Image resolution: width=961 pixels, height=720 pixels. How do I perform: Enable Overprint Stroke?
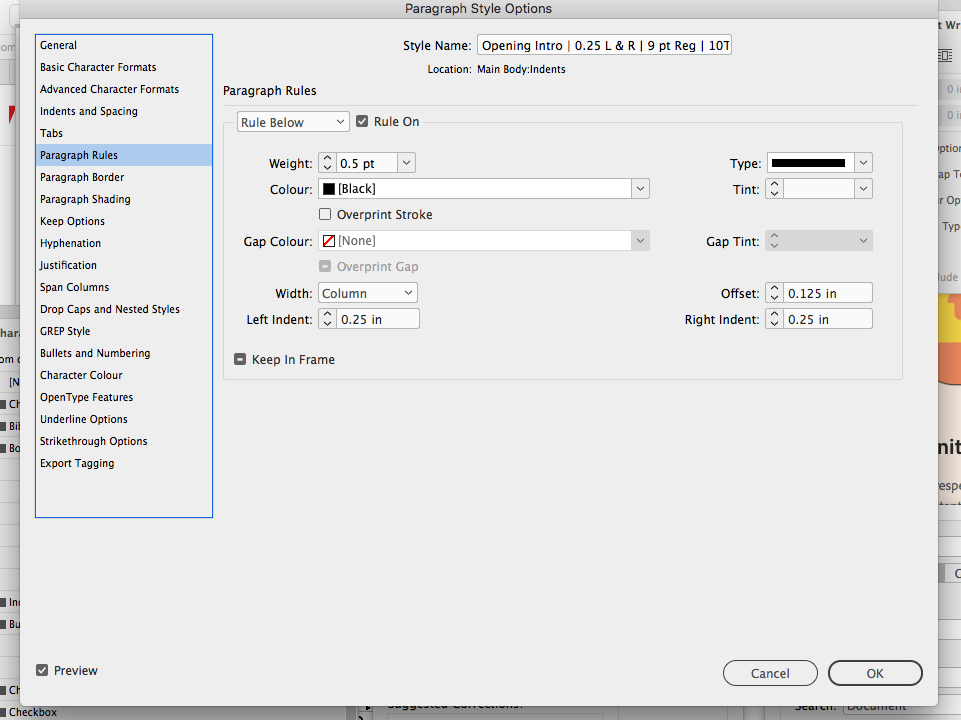(325, 214)
